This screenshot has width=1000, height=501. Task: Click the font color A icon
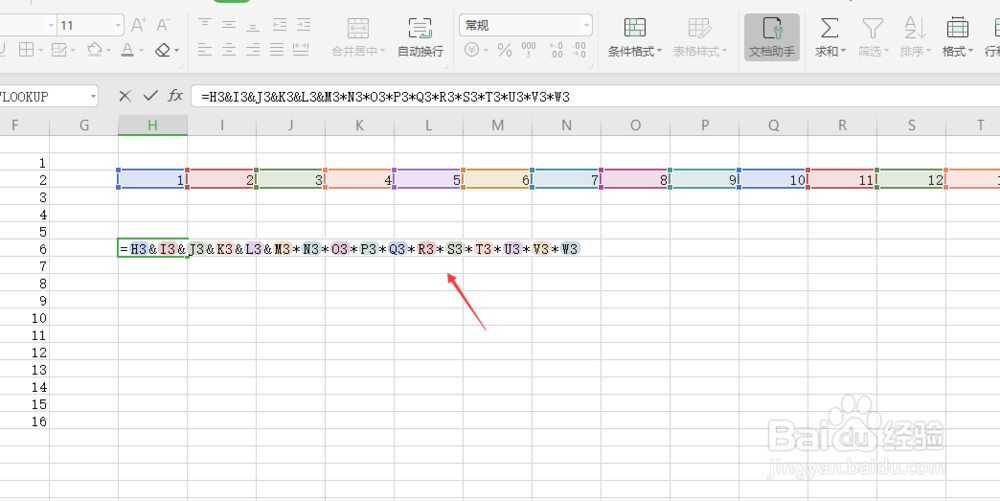click(x=128, y=50)
